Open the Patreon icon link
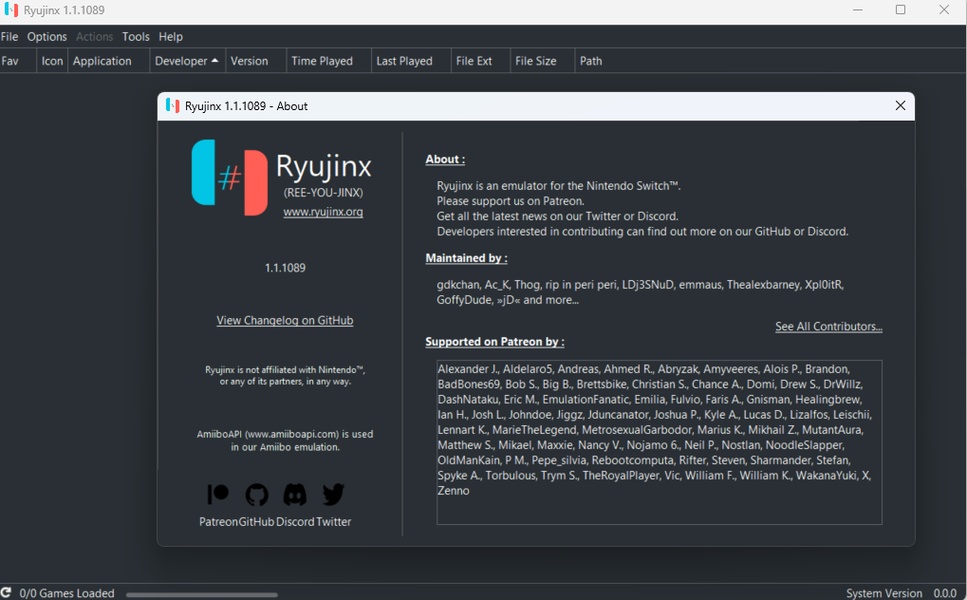 [x=218, y=494]
